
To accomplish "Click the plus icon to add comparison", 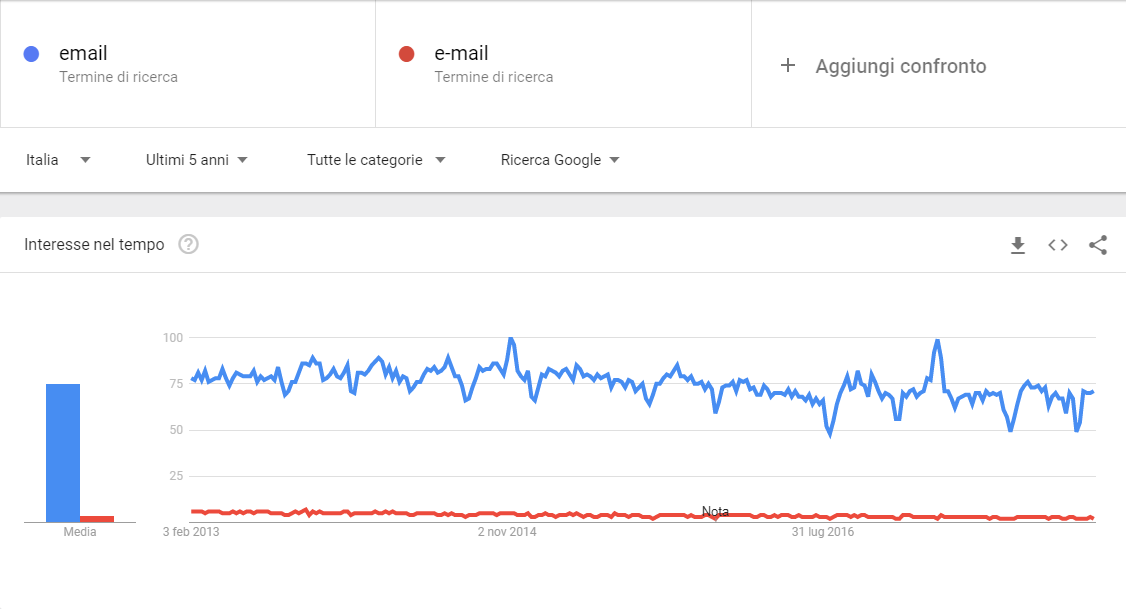I will click(x=788, y=65).
